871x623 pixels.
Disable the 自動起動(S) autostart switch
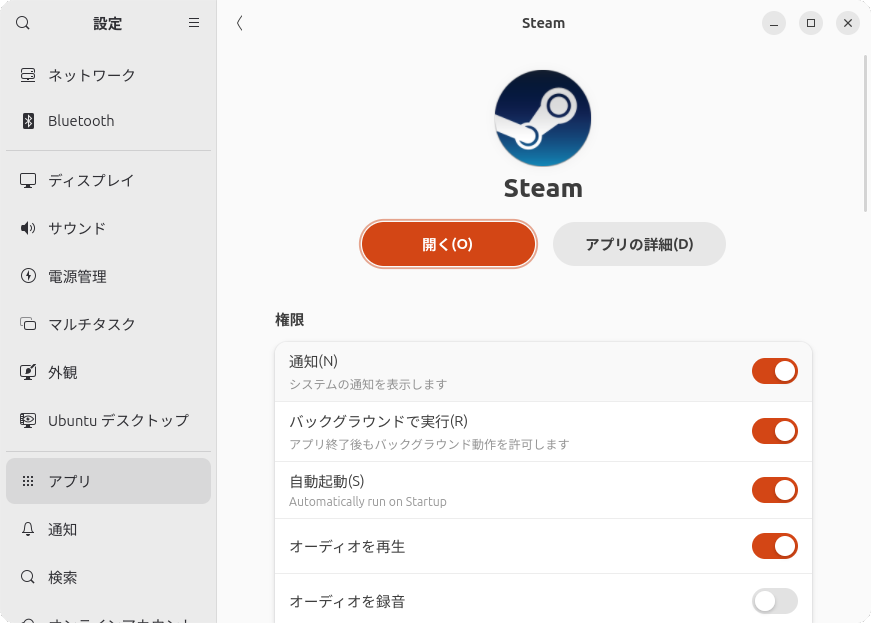[774, 490]
